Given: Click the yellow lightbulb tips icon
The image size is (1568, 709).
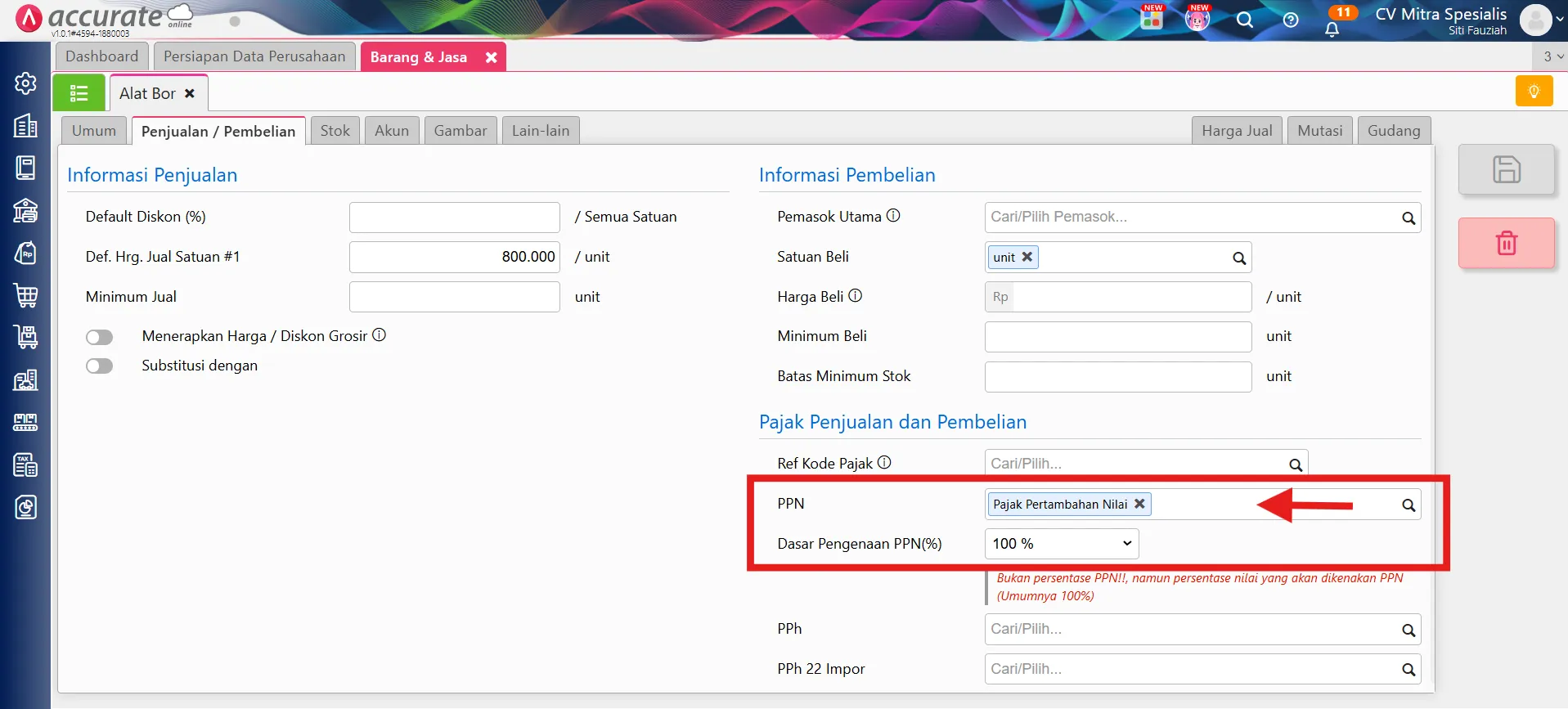Looking at the screenshot, I should [x=1534, y=91].
